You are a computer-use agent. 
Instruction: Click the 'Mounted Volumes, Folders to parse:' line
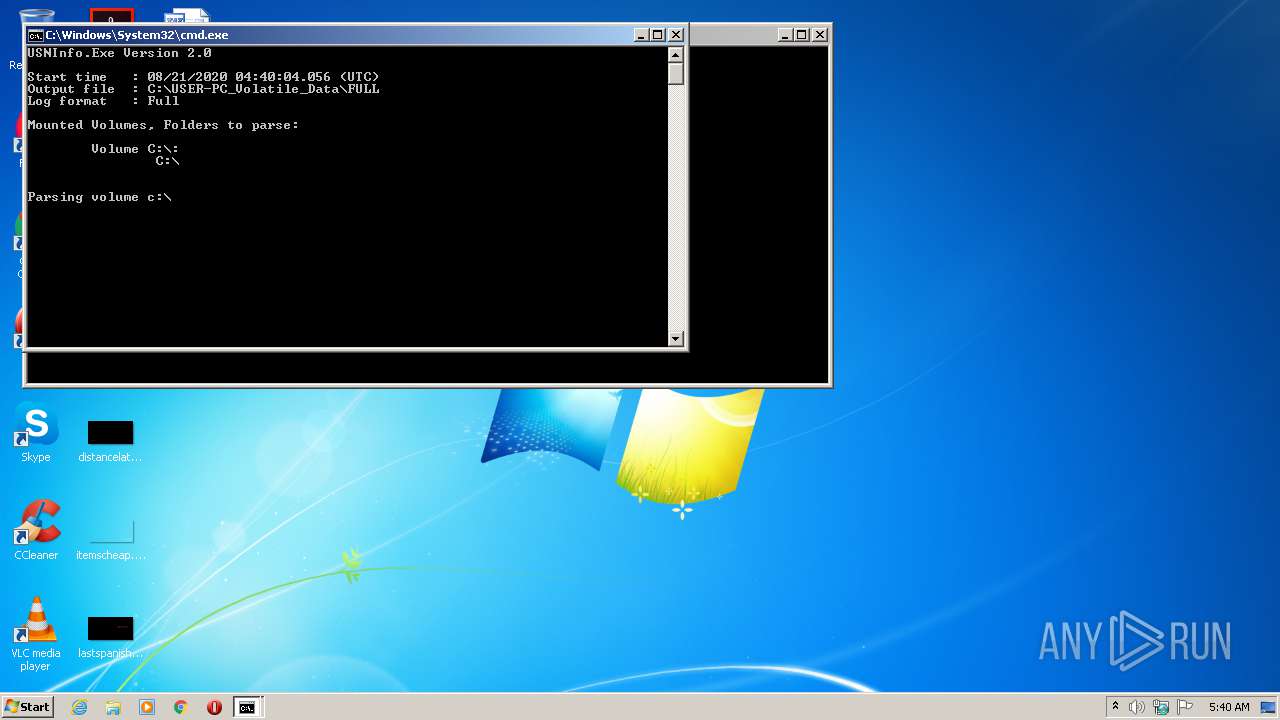(163, 125)
